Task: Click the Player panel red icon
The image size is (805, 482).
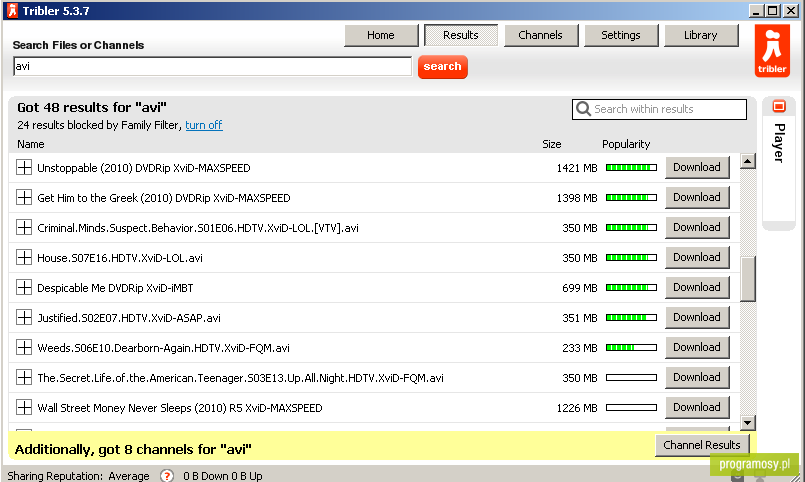Action: [x=779, y=106]
